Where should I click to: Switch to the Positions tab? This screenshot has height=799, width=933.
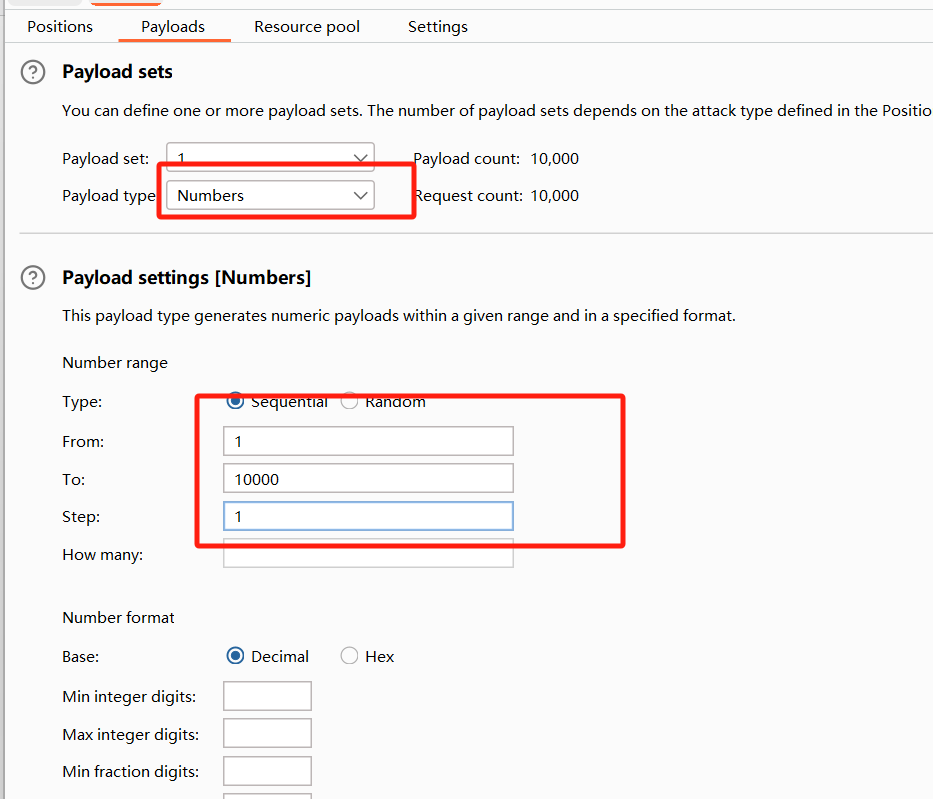[x=60, y=27]
